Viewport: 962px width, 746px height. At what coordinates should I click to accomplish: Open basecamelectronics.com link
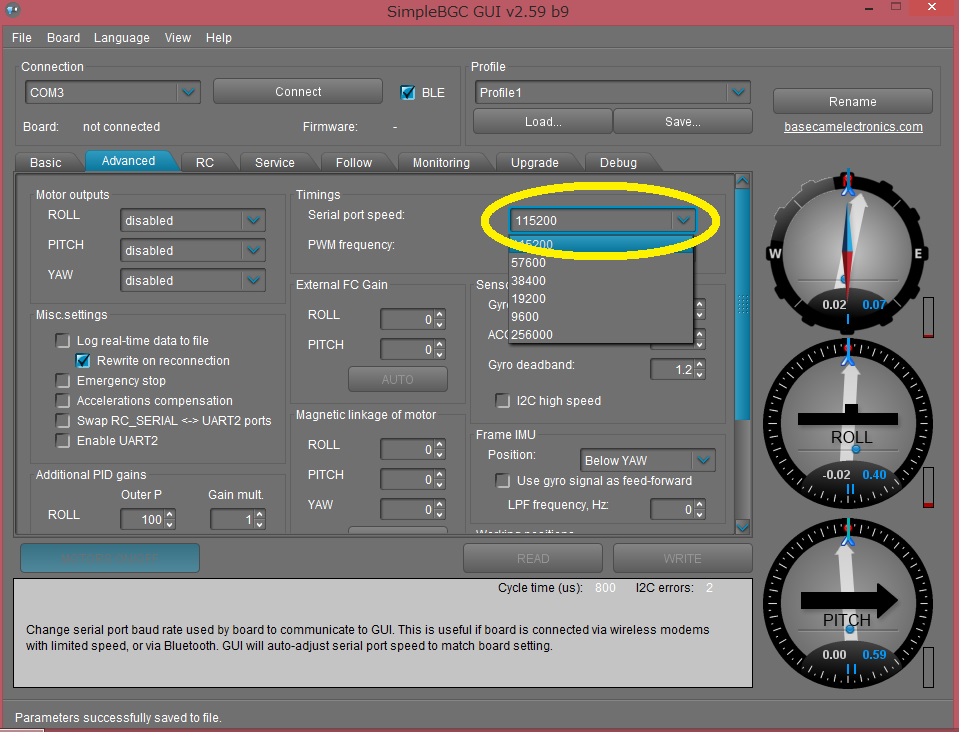[x=853, y=127]
